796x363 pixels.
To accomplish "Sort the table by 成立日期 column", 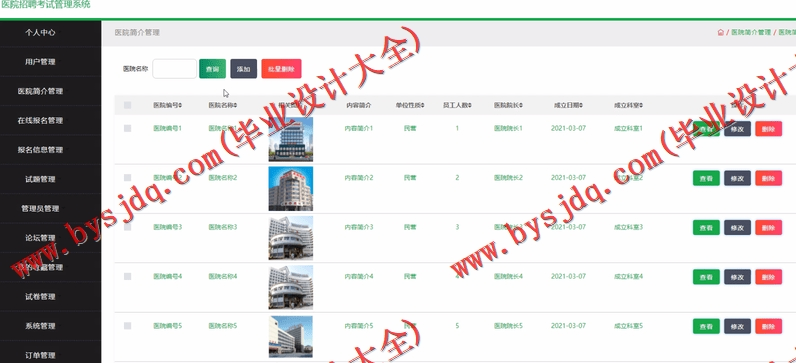I will point(568,106).
